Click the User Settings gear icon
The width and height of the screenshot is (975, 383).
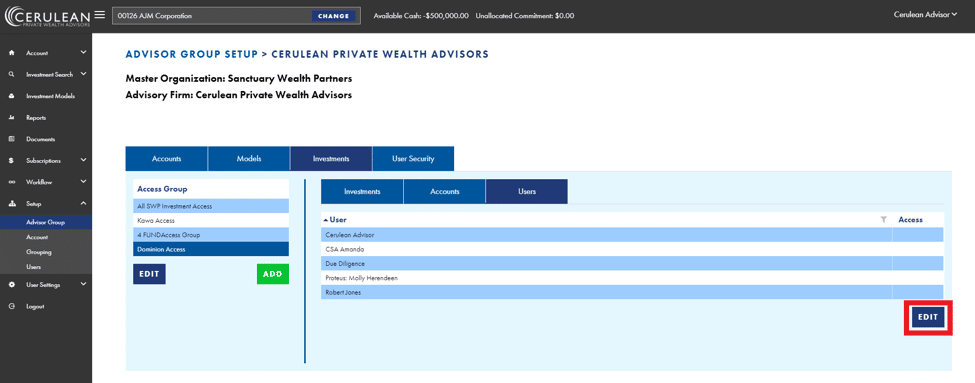[12, 285]
